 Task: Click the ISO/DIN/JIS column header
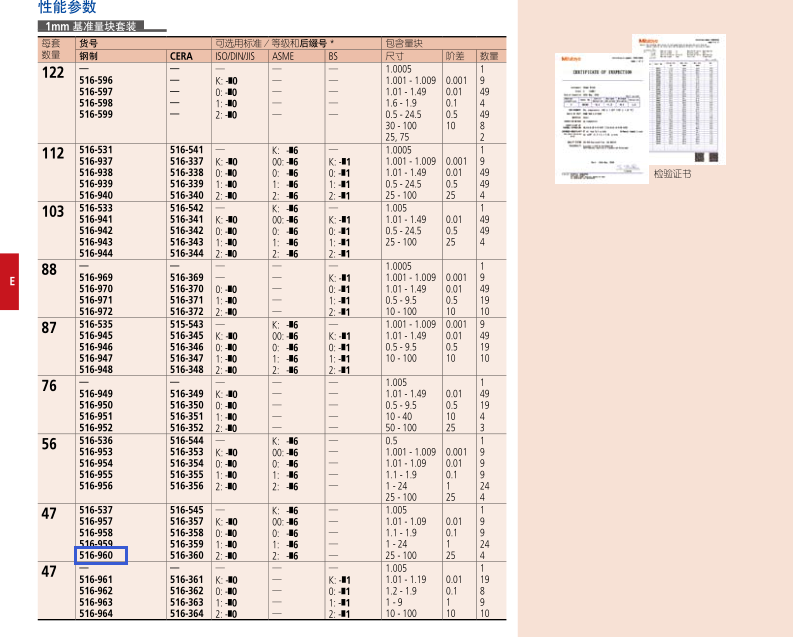235,56
